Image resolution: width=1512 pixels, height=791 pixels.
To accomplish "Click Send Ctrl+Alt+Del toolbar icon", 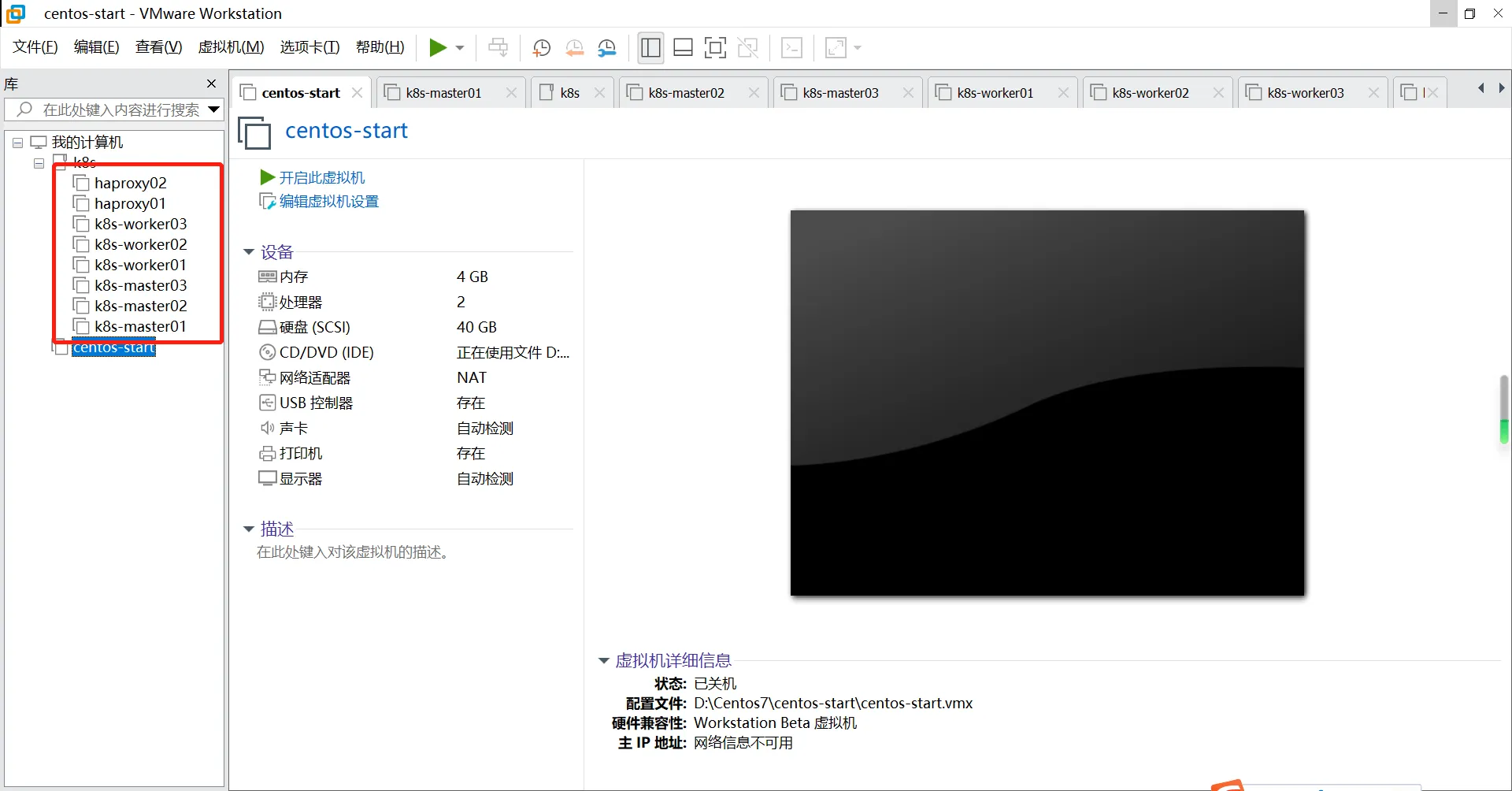I will coord(498,48).
